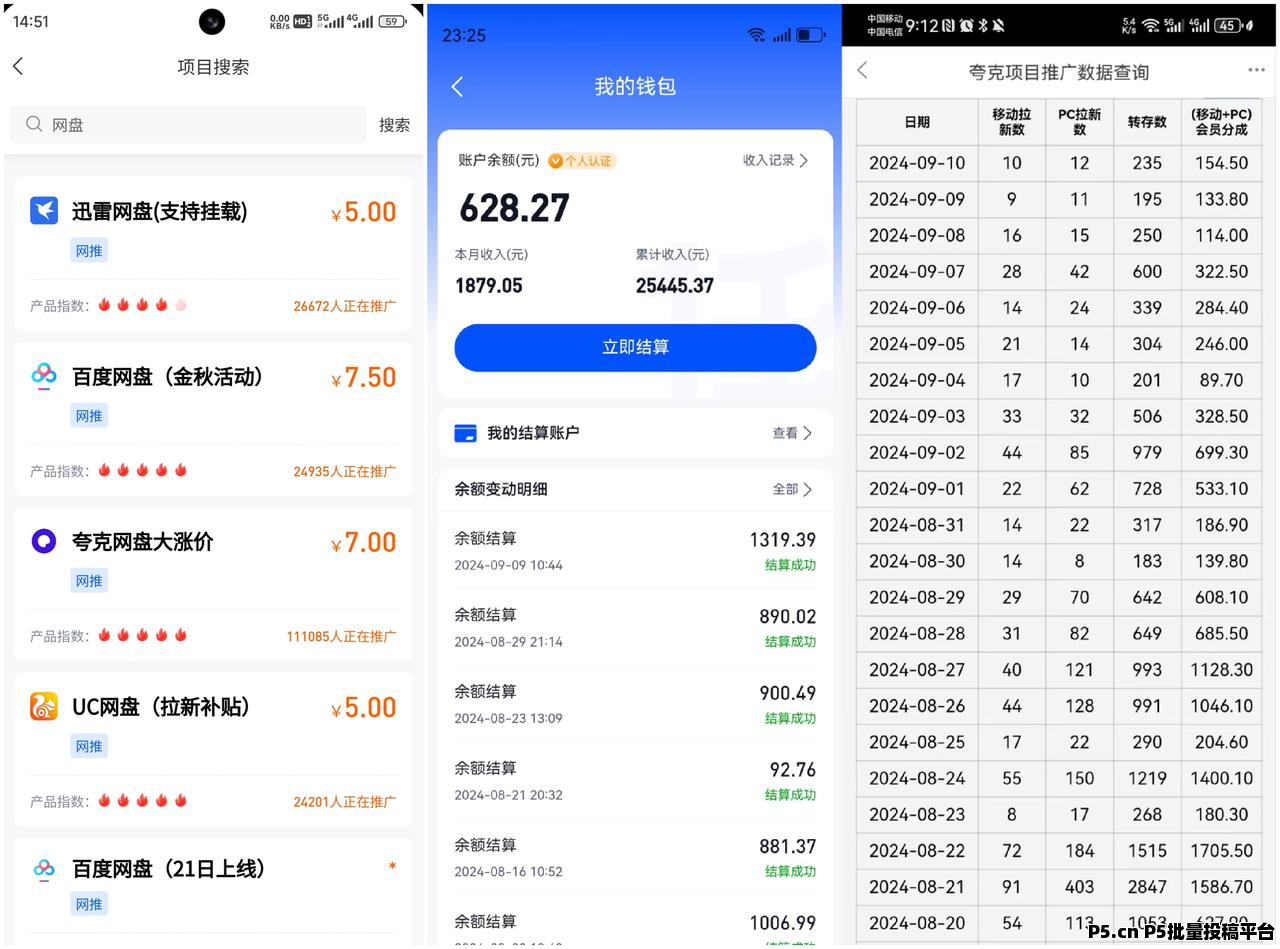
Task: Select date cell 2024-09-02
Action: 917,453
